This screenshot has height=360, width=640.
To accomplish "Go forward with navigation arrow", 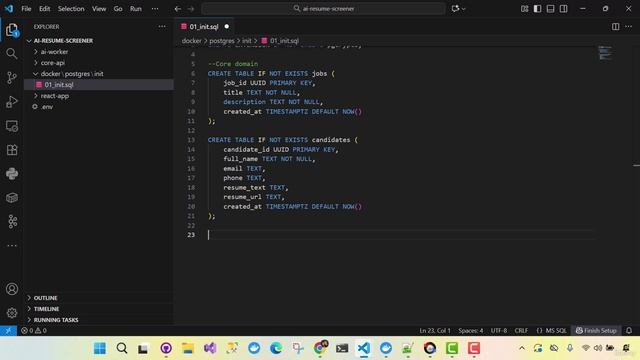I will pyautogui.click(x=191, y=9).
